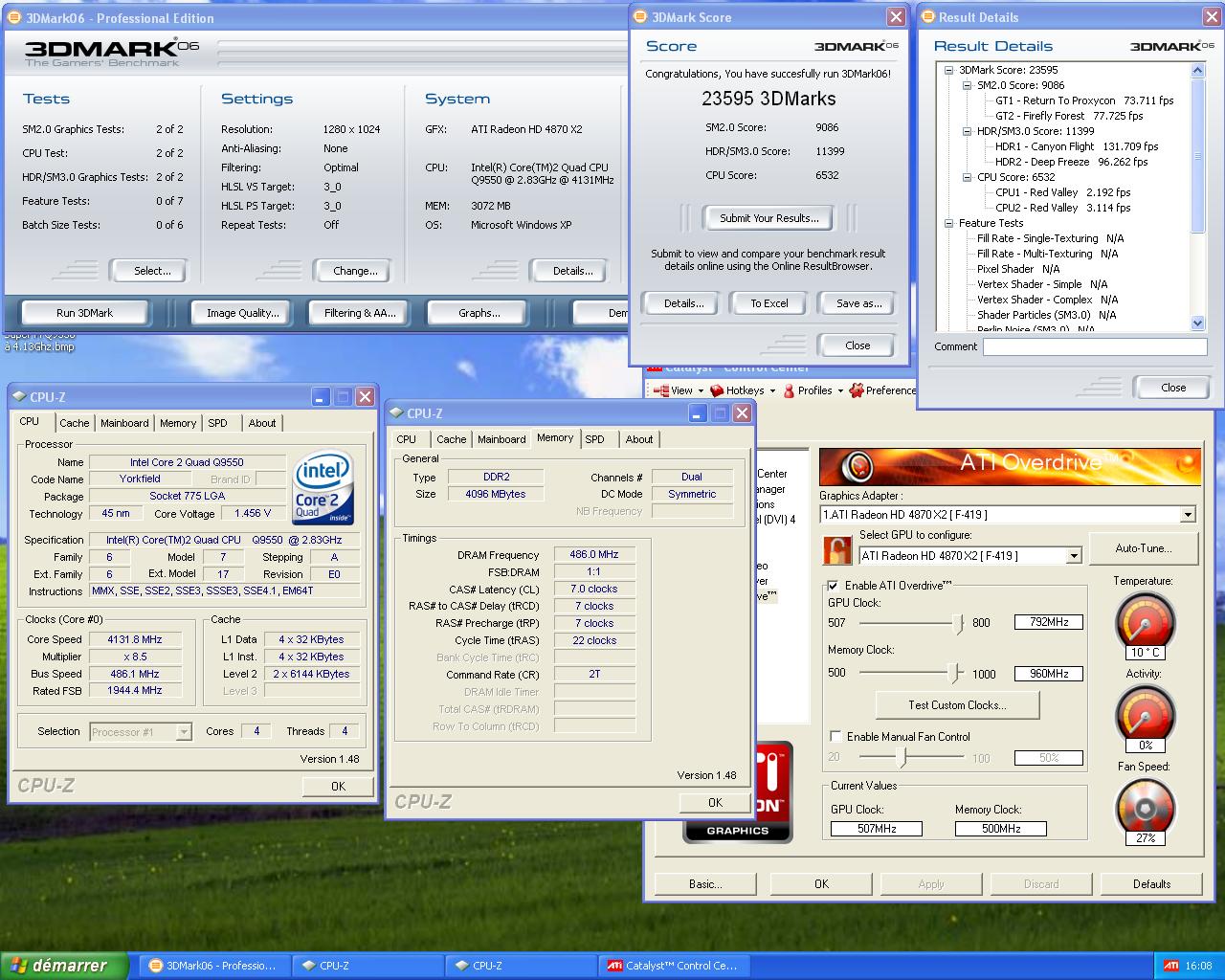Click OK button in CPU-Z Memory window
The width and height of the screenshot is (1225, 980).
pos(715,803)
